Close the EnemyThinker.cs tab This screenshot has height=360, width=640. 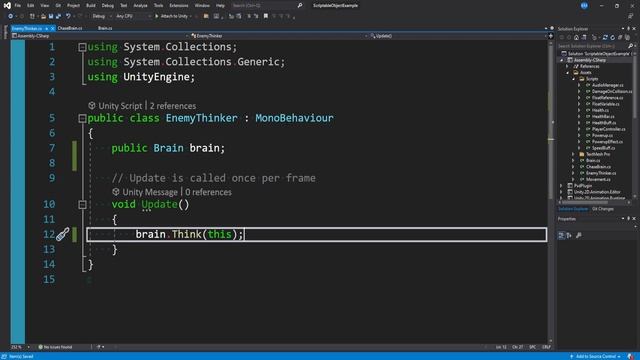click(53, 29)
